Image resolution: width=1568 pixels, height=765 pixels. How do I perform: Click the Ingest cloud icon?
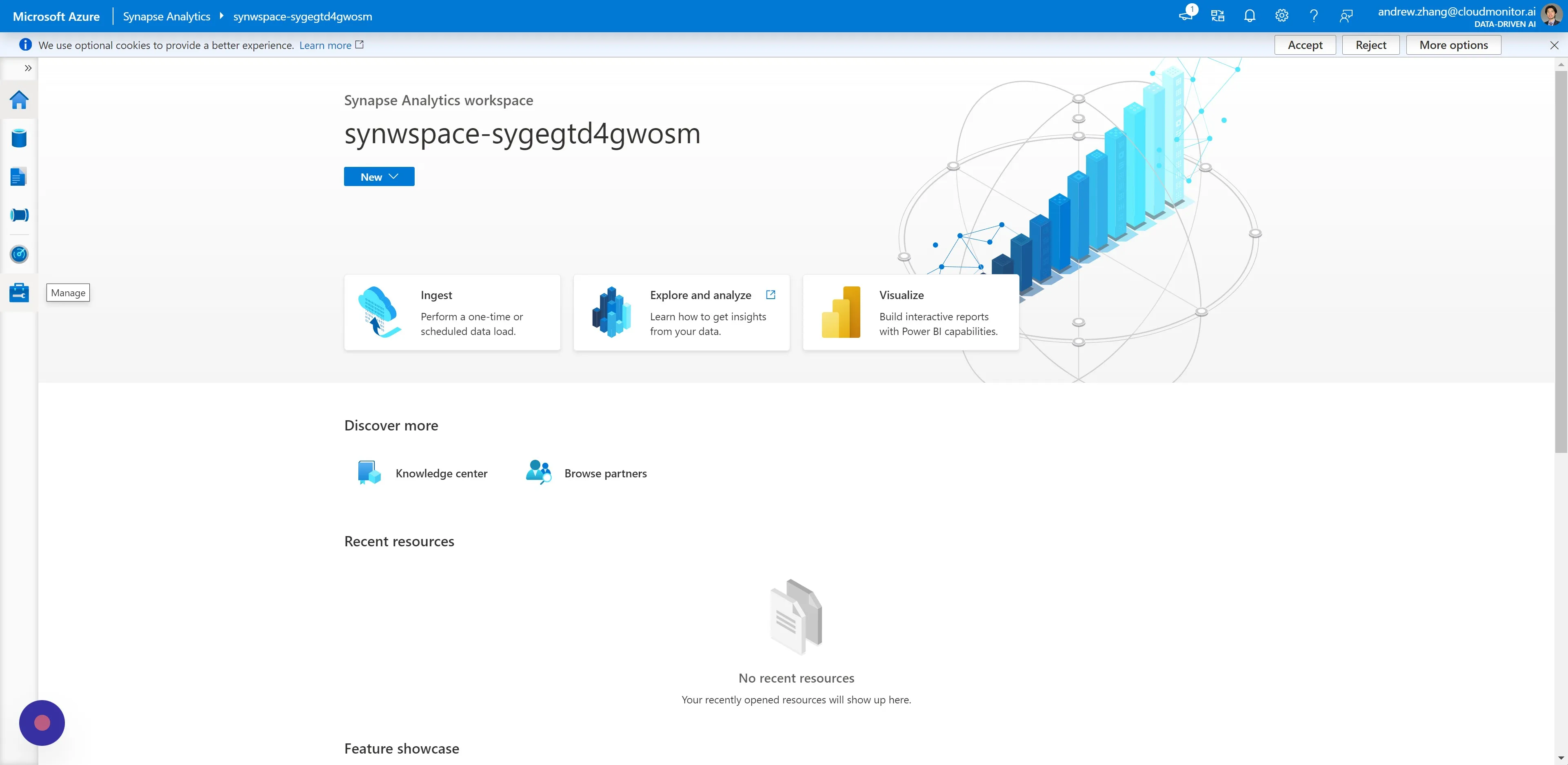pos(379,312)
